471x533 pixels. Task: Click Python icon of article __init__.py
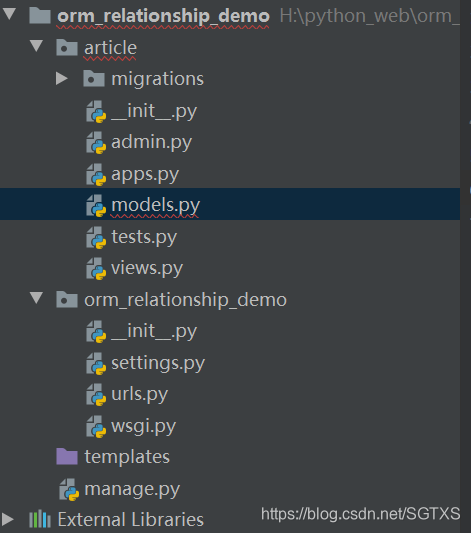point(96,111)
